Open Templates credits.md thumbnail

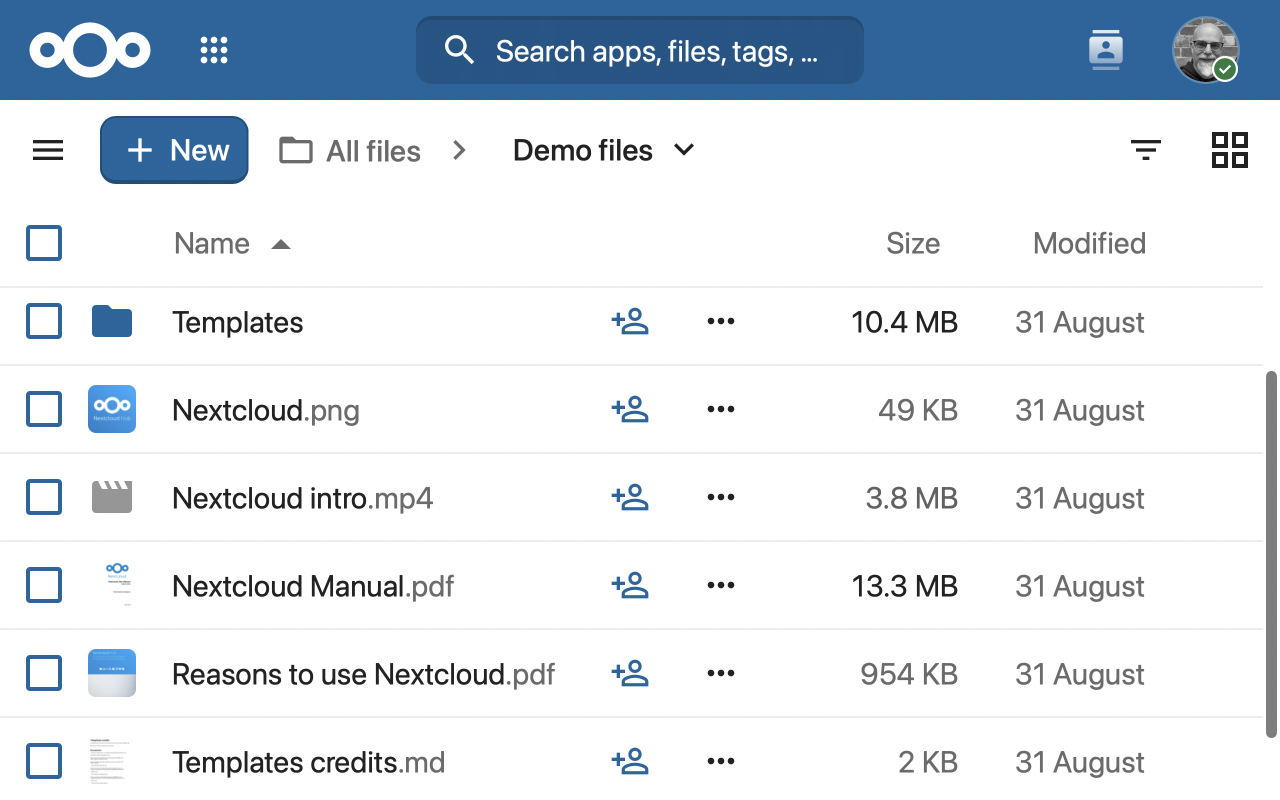(x=112, y=762)
